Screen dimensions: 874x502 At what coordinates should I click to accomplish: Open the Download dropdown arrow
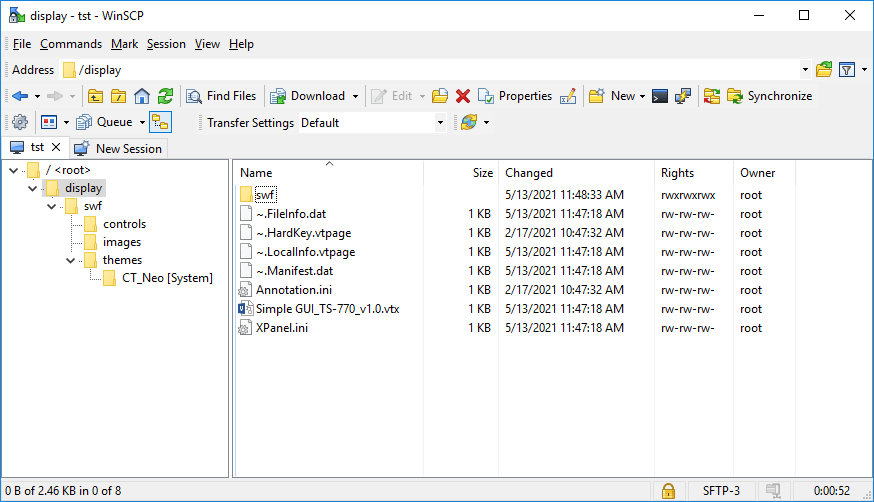pyautogui.click(x=355, y=96)
